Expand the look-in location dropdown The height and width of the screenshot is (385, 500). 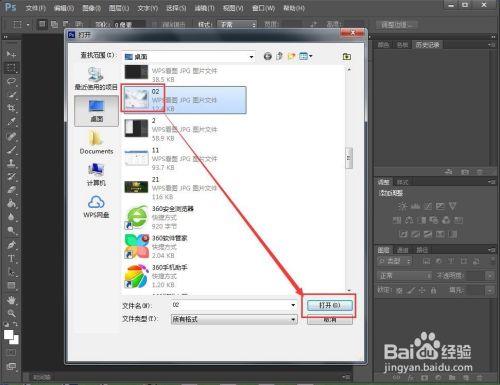tap(251, 57)
